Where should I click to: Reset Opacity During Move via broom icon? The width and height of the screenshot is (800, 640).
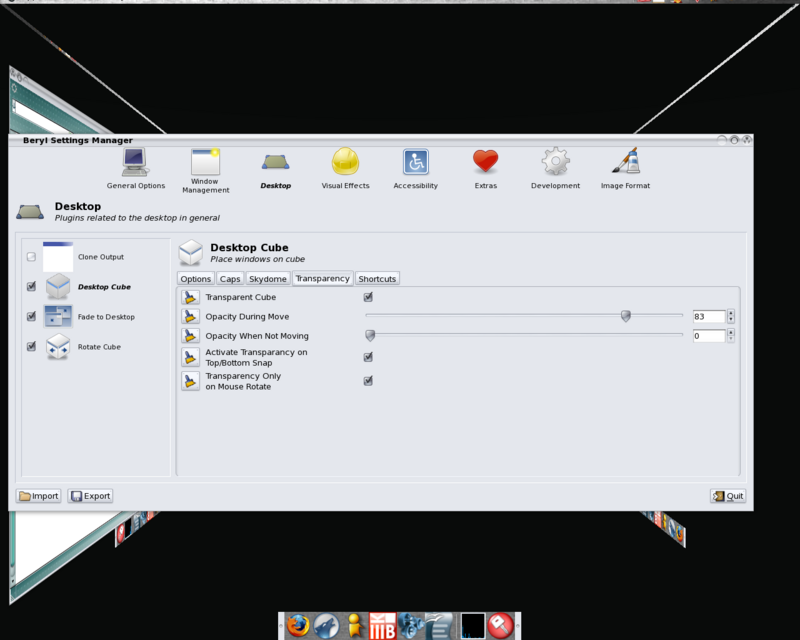tap(190, 316)
